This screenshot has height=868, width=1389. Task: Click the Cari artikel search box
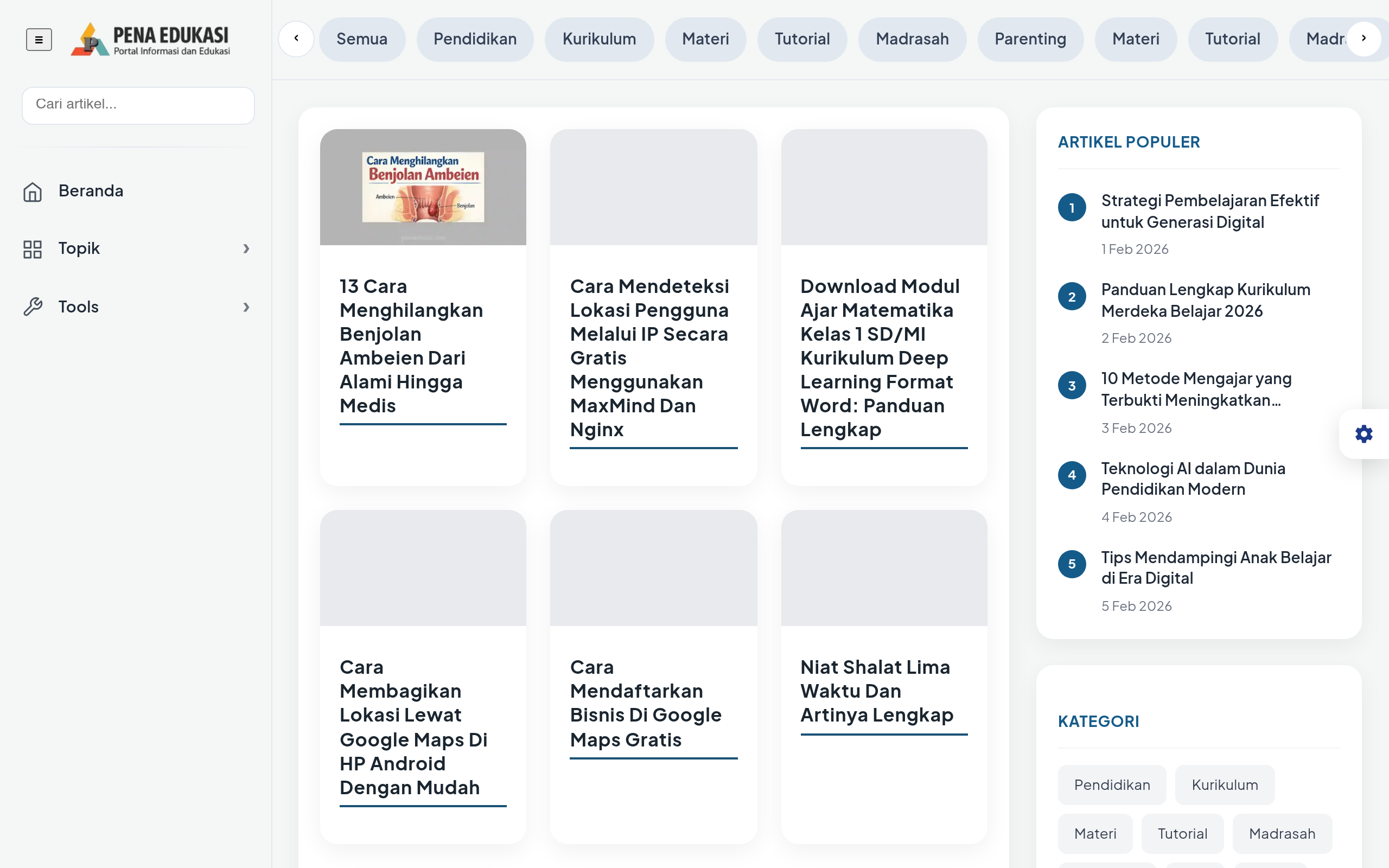tap(138, 105)
